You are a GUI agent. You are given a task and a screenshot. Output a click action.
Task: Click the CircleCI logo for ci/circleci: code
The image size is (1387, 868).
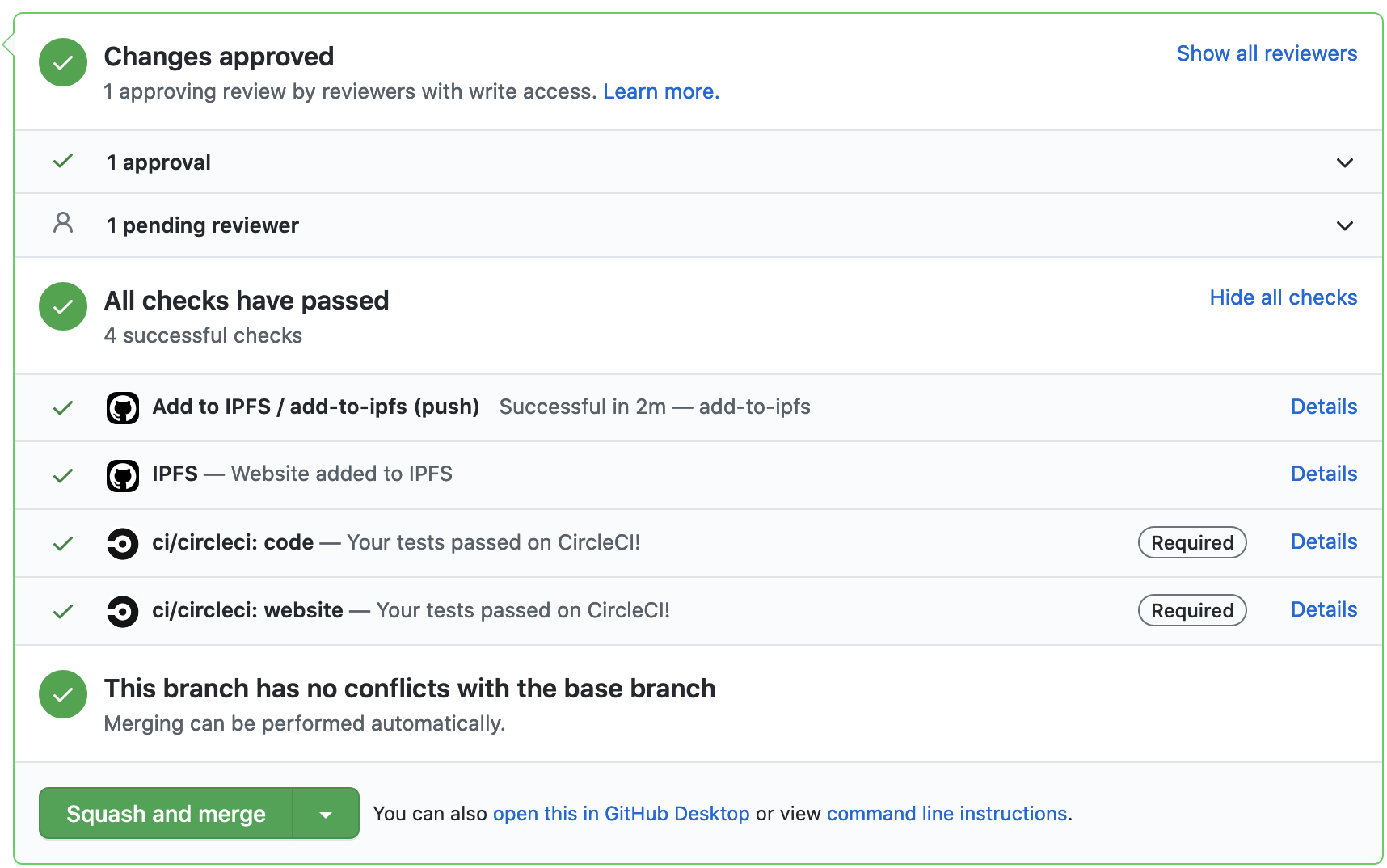(123, 544)
